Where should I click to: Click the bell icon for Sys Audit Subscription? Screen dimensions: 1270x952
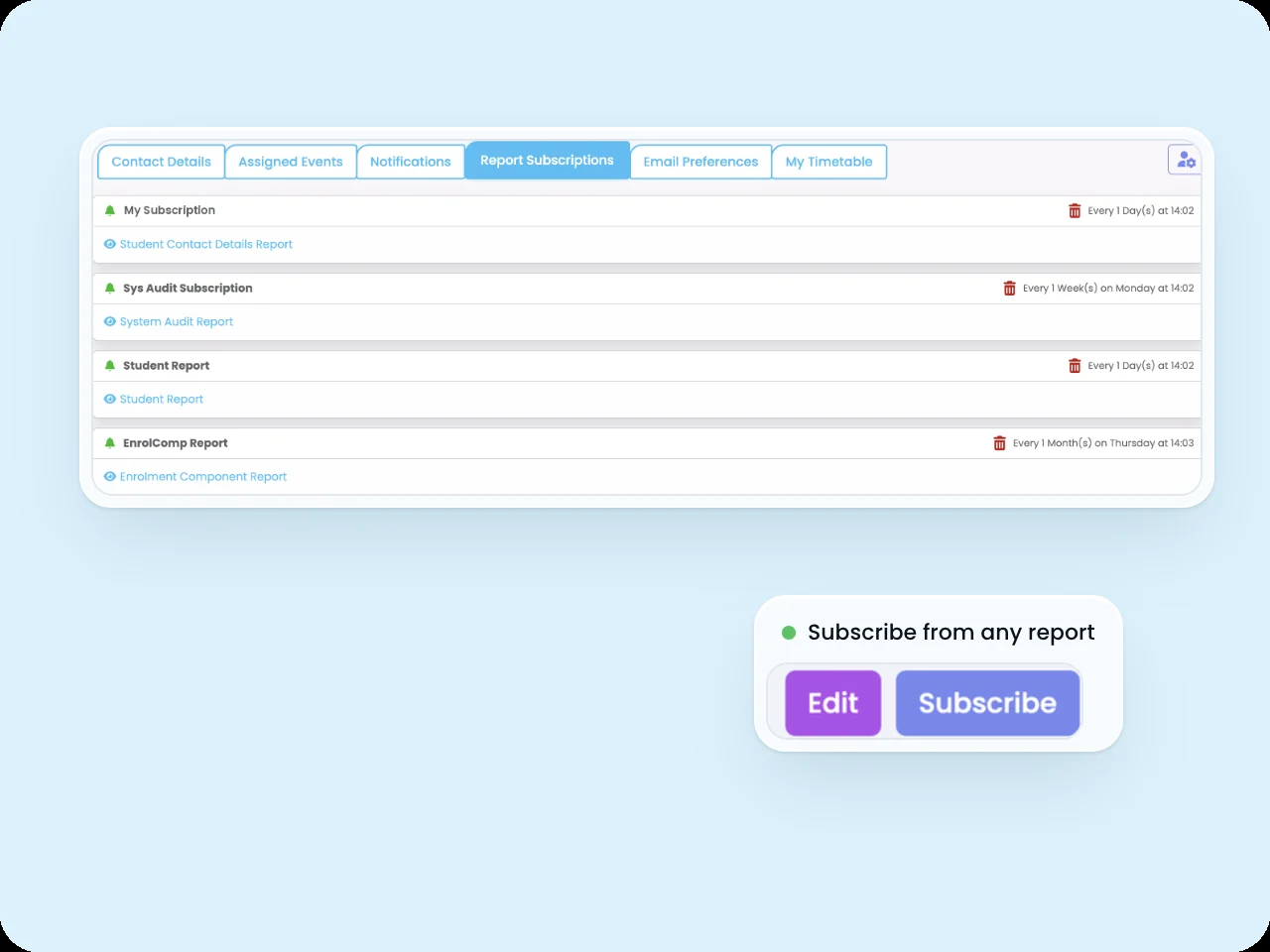point(110,288)
